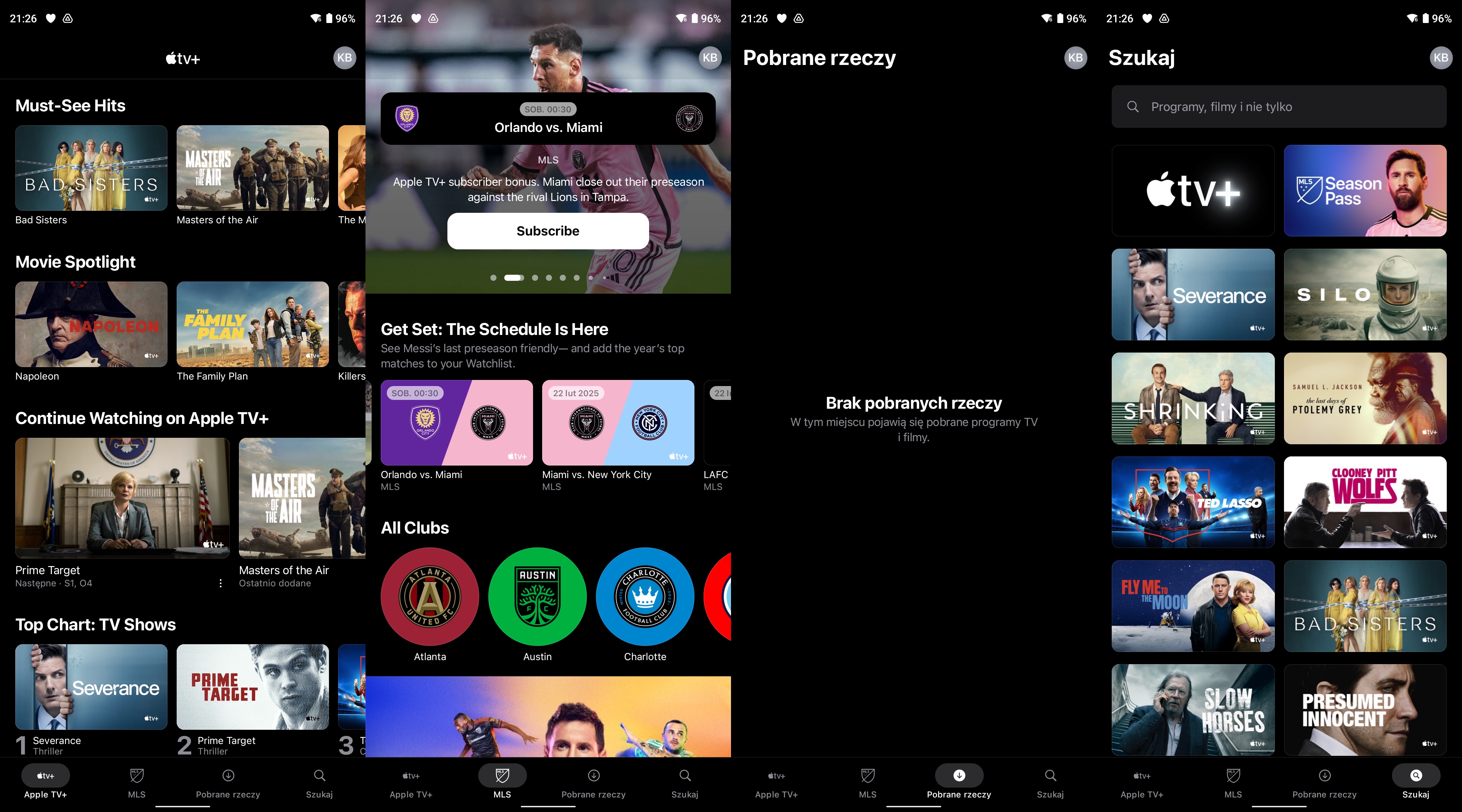Switch to the Szukaj tab
Image resolution: width=1462 pixels, height=812 pixels.
pyautogui.click(x=1415, y=783)
